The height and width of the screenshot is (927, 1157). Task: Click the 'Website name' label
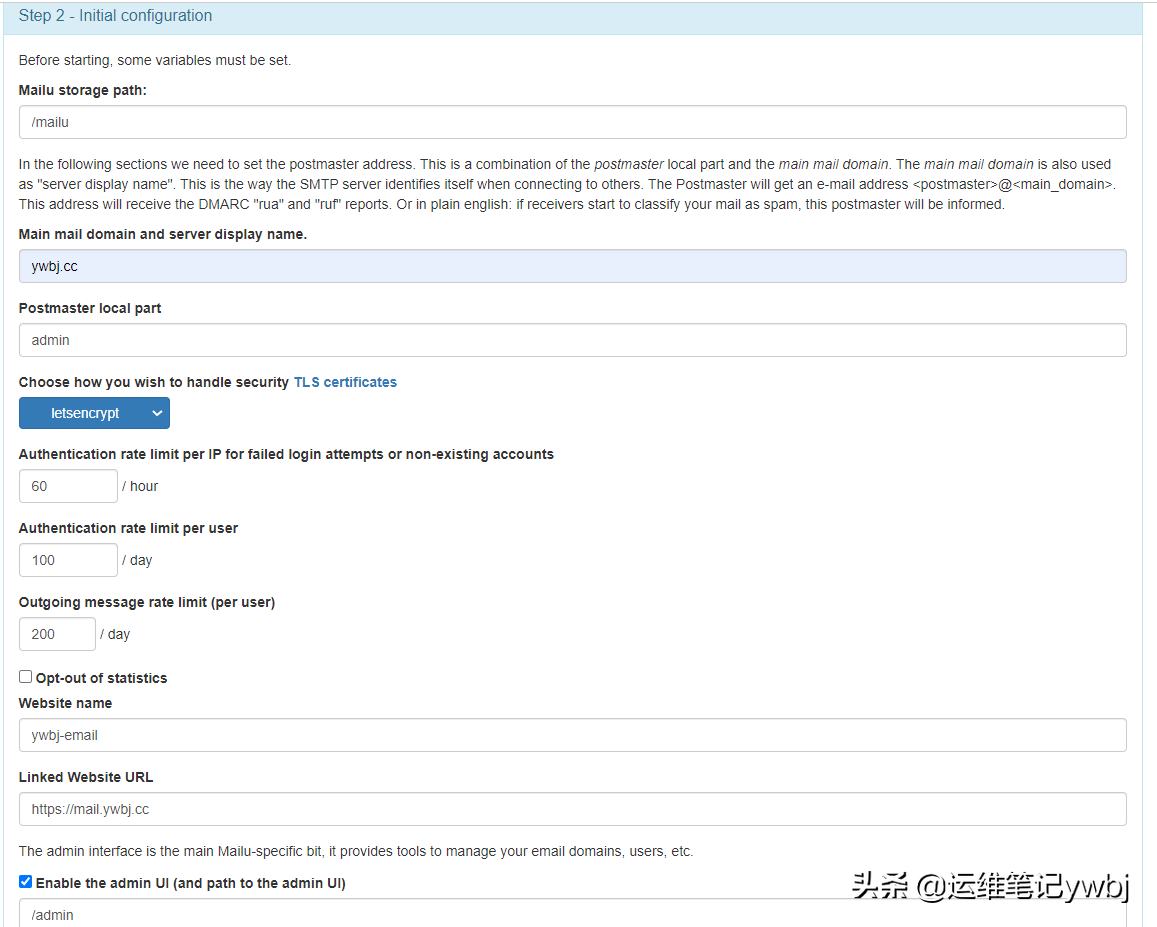[x=65, y=703]
